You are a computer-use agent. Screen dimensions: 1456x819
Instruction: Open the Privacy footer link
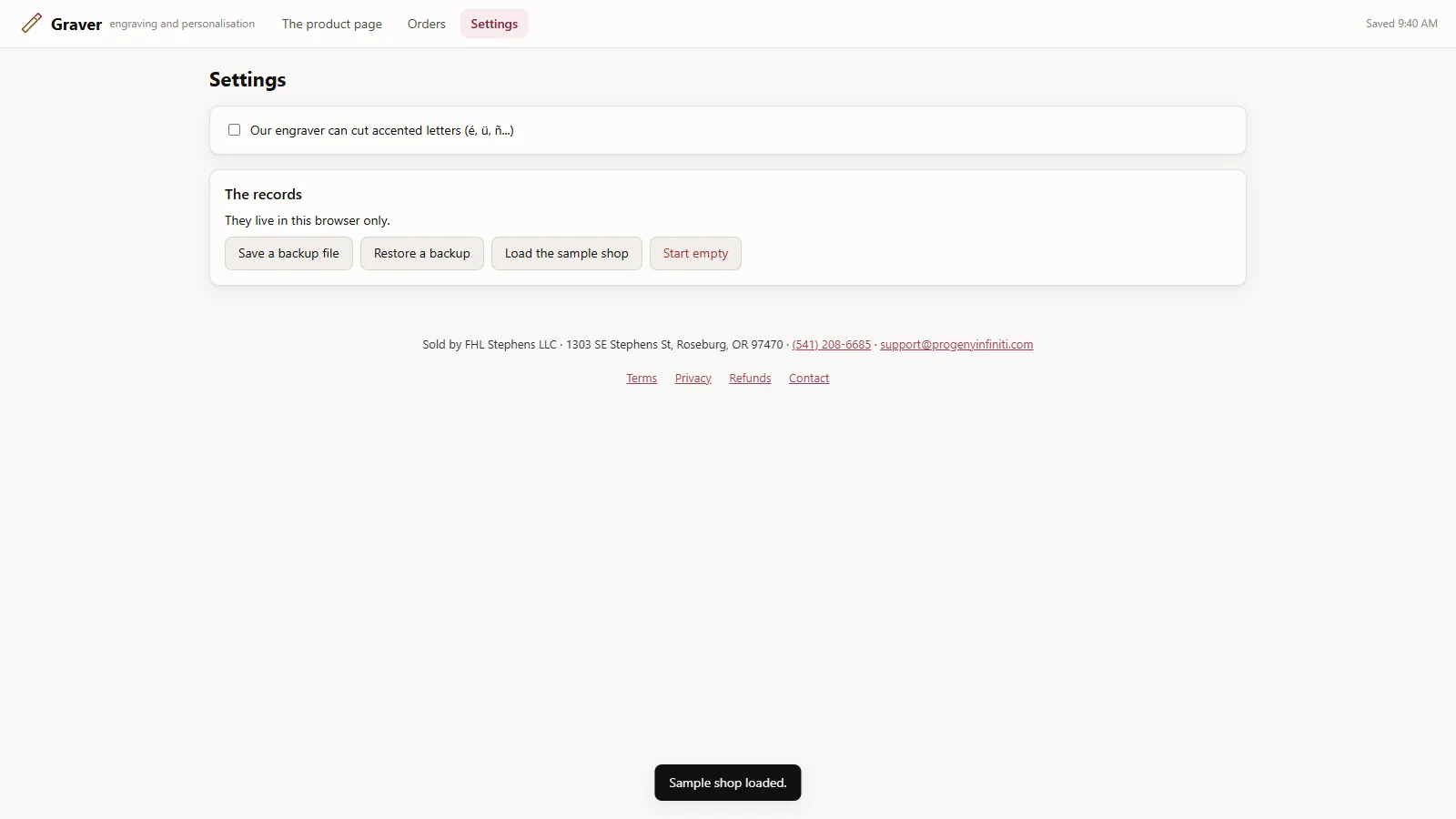(x=693, y=379)
